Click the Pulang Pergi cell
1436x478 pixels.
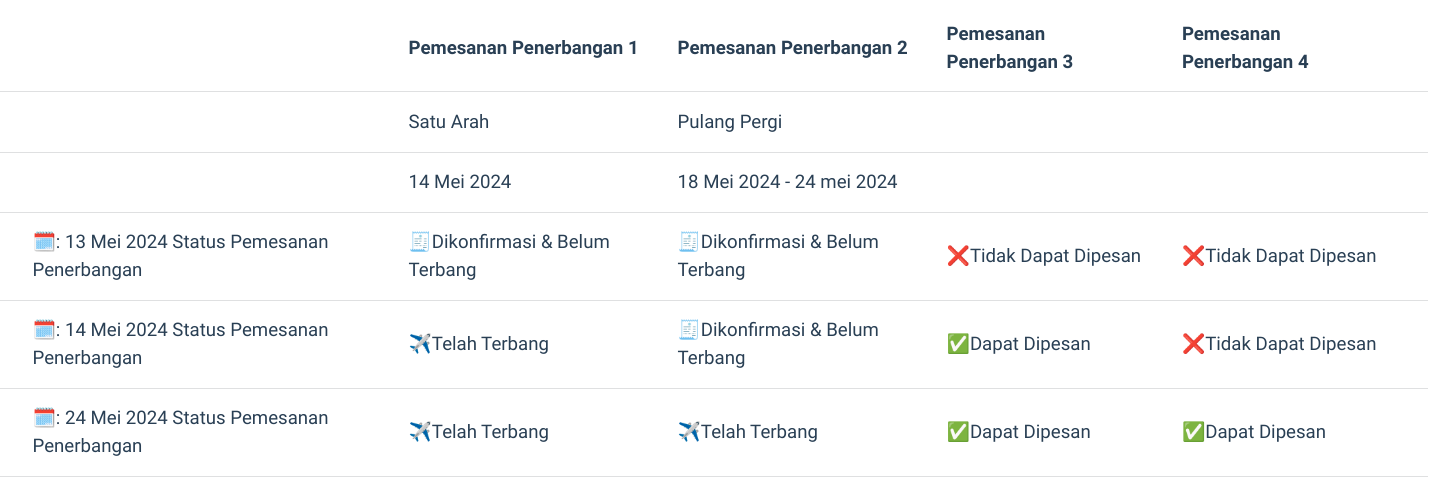click(x=730, y=122)
